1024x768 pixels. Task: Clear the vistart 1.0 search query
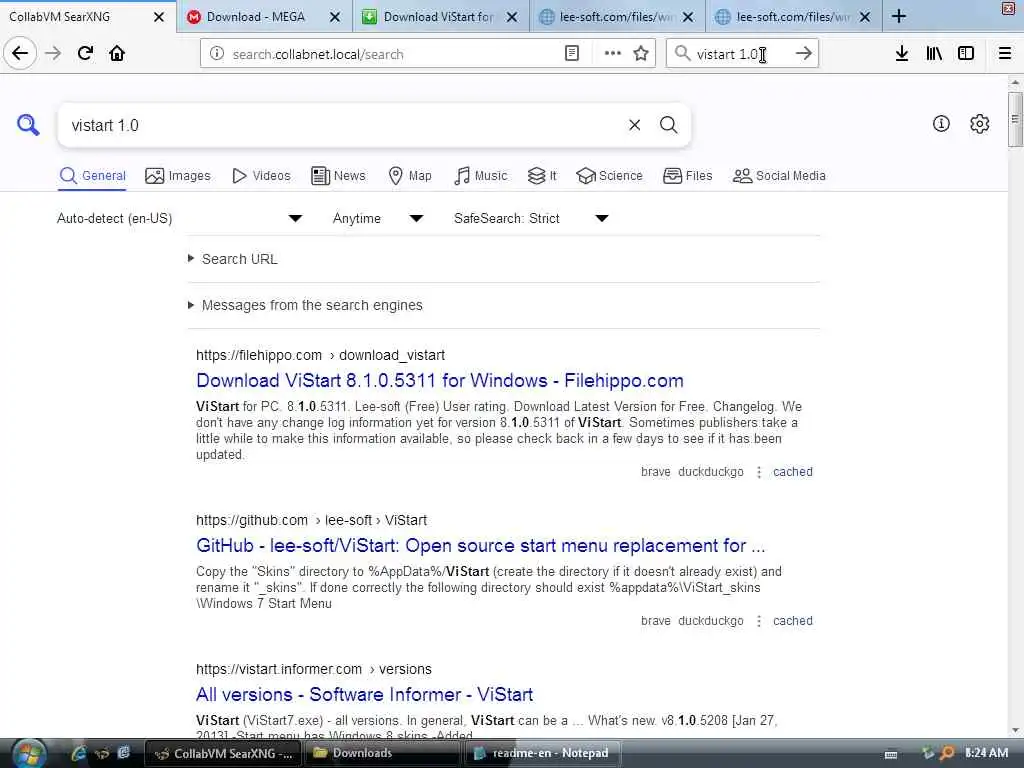coord(634,125)
